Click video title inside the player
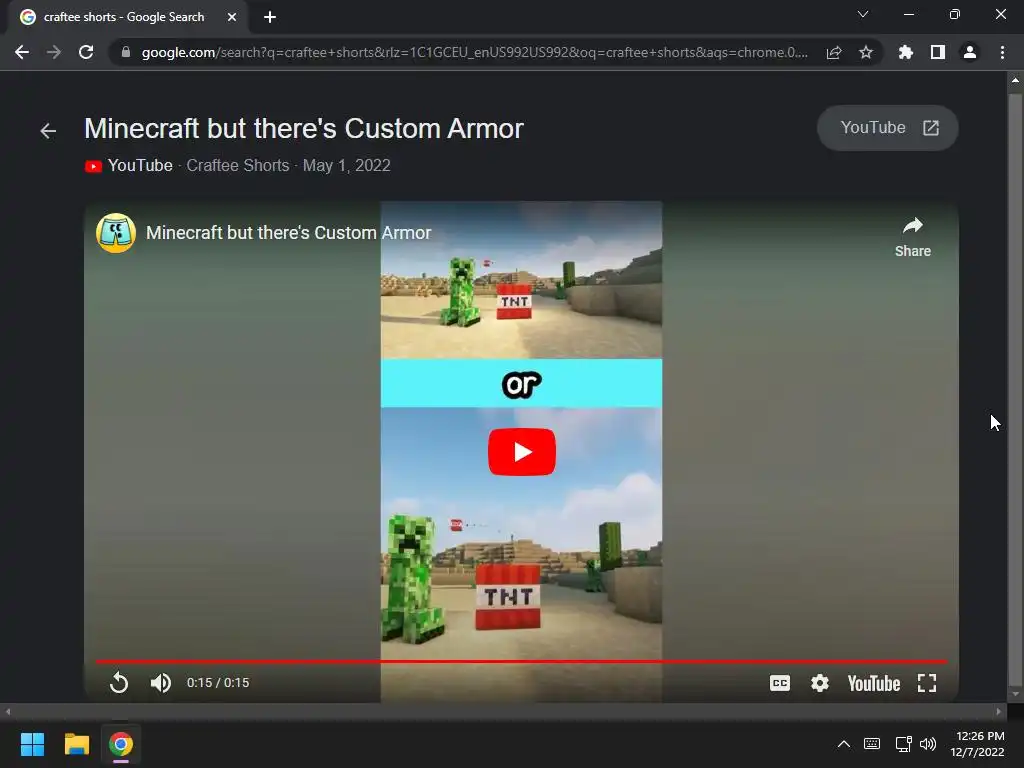This screenshot has height=768, width=1024. point(288,232)
